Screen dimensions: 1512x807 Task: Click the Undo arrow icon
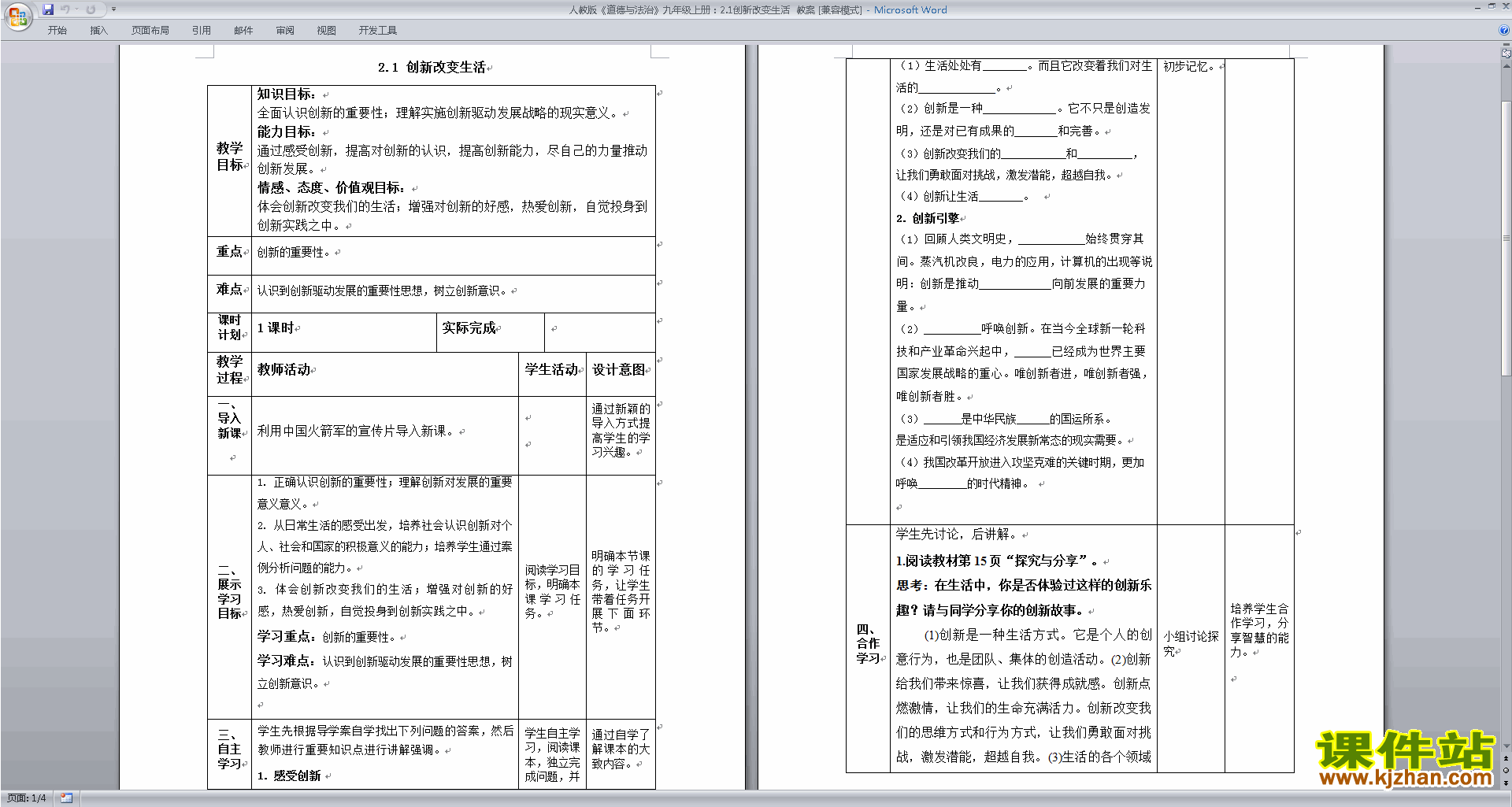(65, 9)
